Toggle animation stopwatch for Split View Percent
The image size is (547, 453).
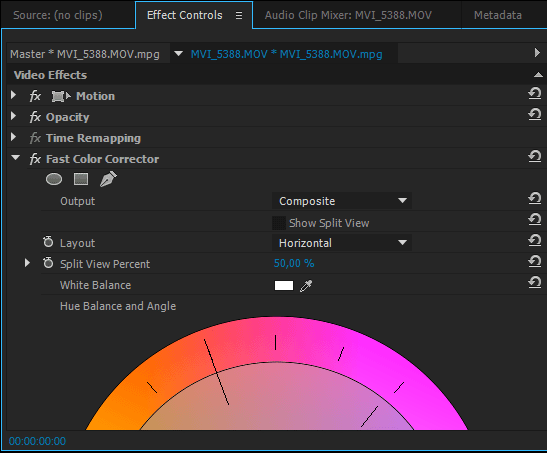(48, 263)
